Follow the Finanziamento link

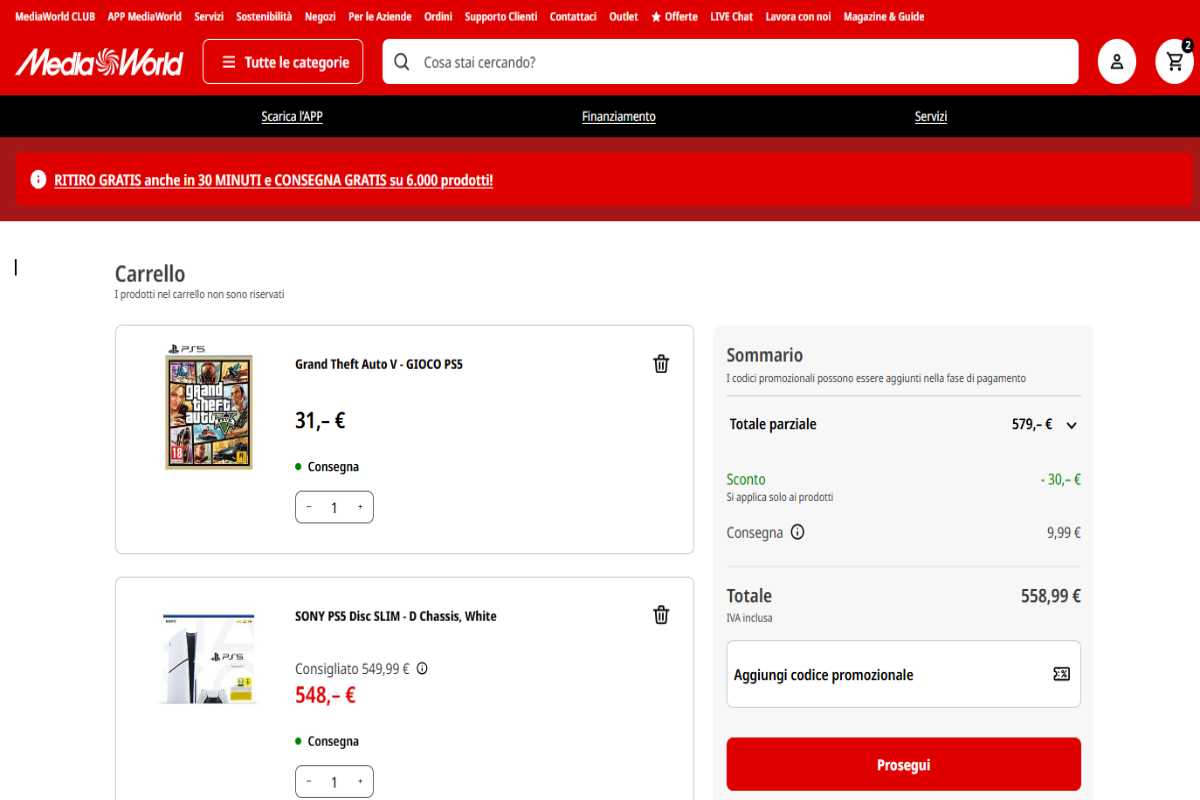coord(618,117)
